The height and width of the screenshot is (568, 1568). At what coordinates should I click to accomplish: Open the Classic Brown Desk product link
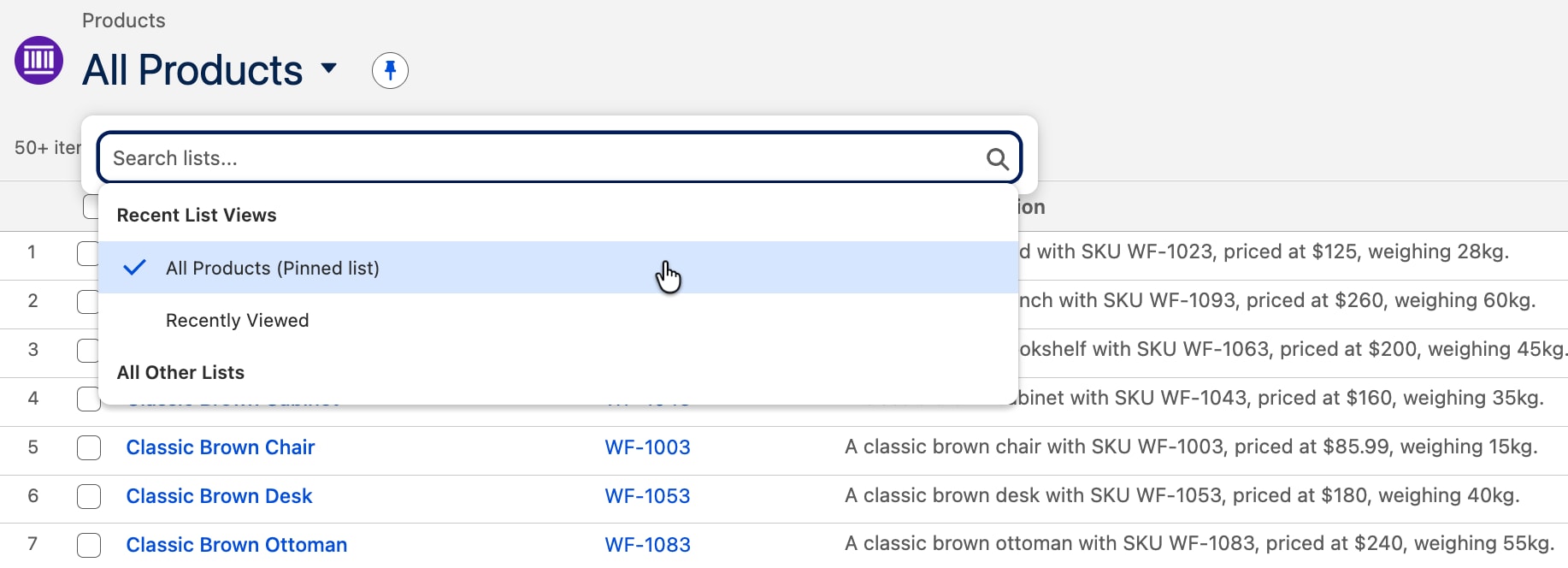[219, 496]
